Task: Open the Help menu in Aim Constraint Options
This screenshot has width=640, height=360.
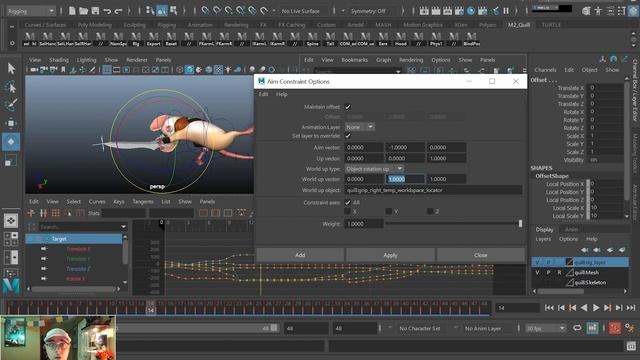Action: point(282,94)
